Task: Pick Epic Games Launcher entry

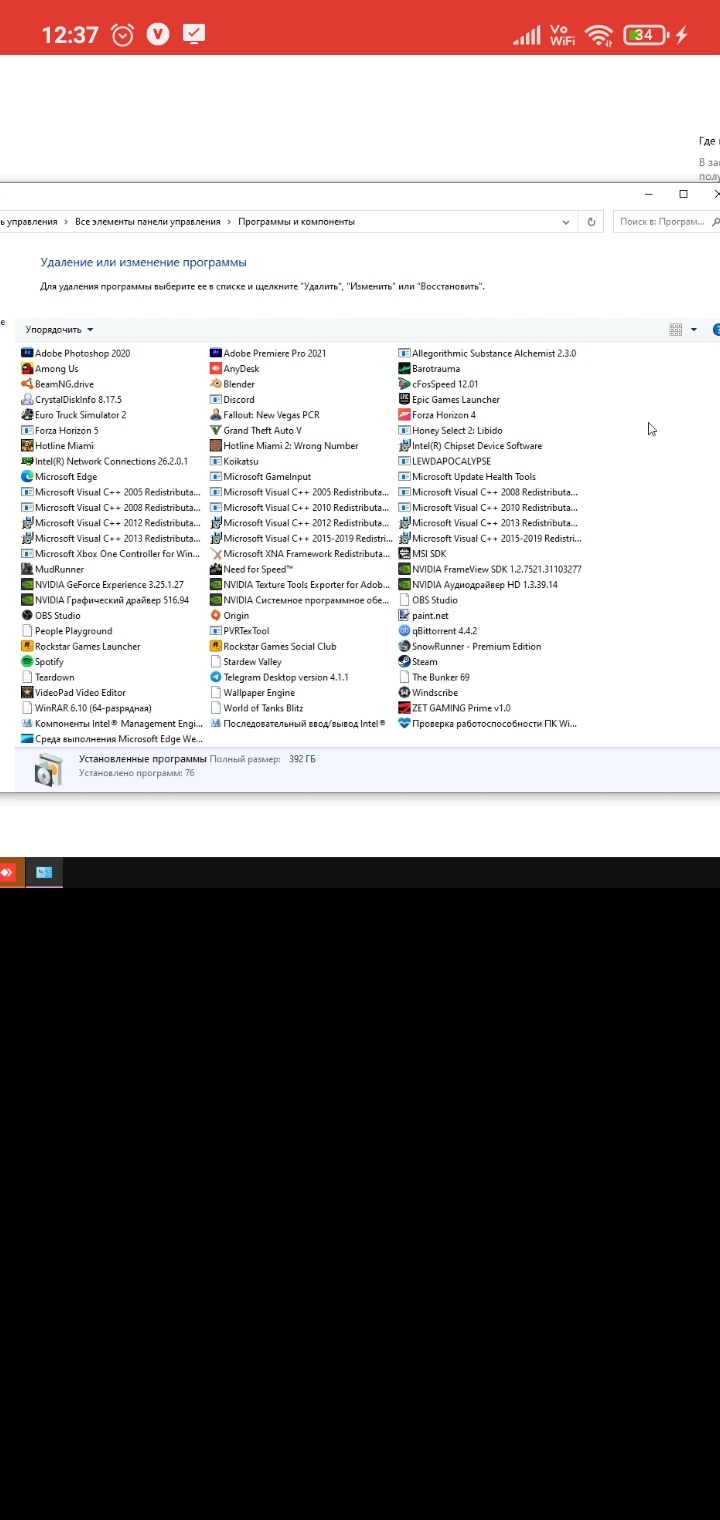Action: point(449,400)
